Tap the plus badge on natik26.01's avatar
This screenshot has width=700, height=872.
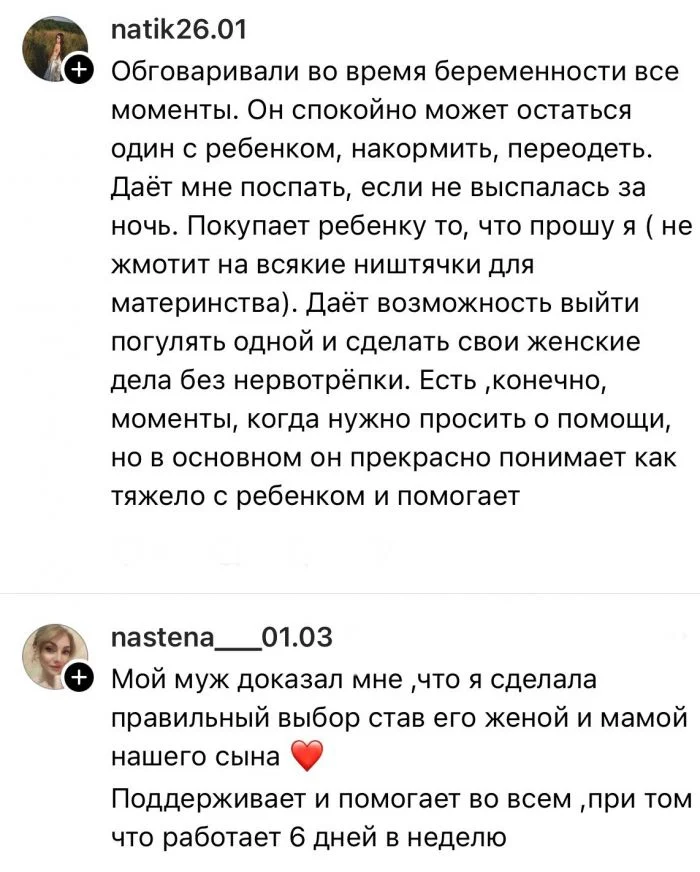click(x=78, y=69)
